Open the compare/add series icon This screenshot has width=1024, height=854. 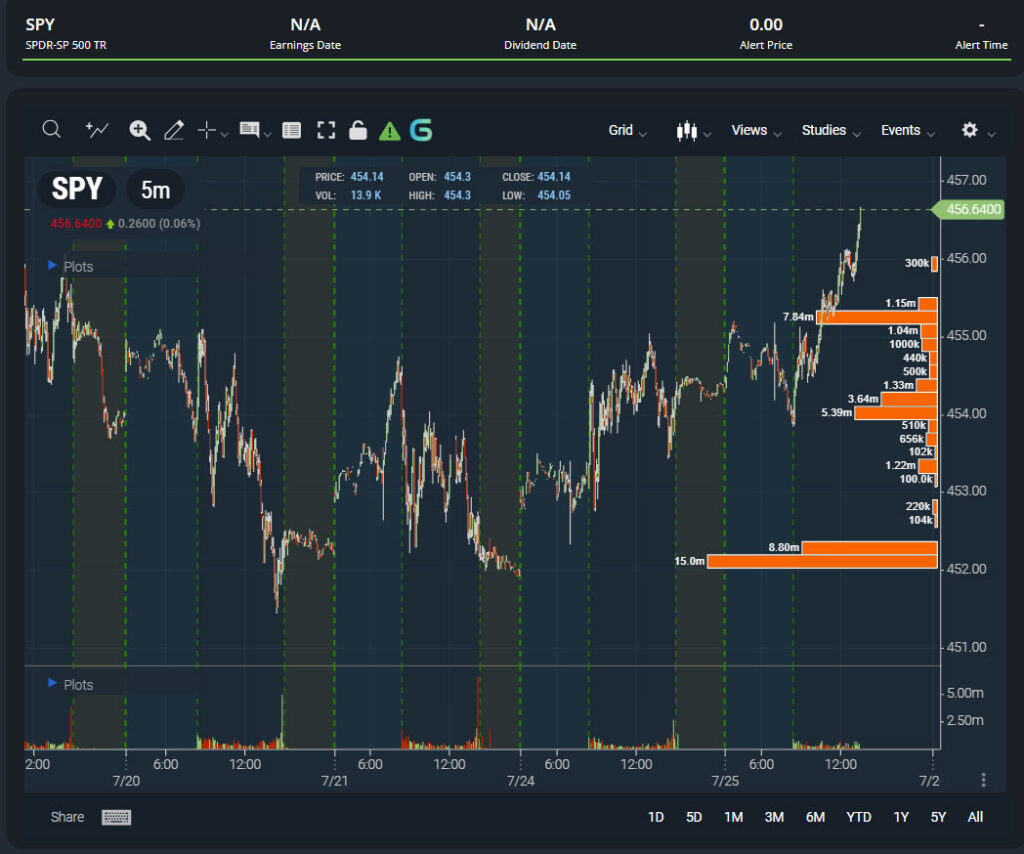[x=97, y=129]
